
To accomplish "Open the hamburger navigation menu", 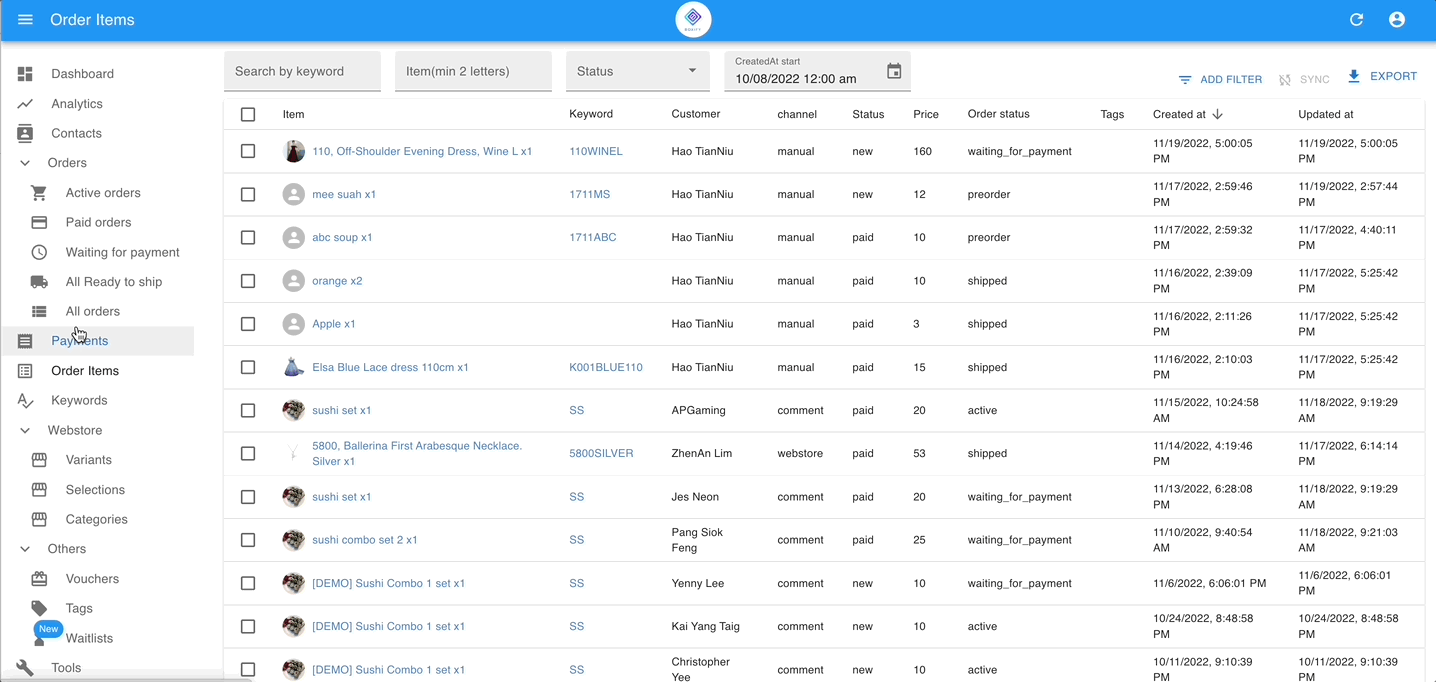I will coord(26,20).
